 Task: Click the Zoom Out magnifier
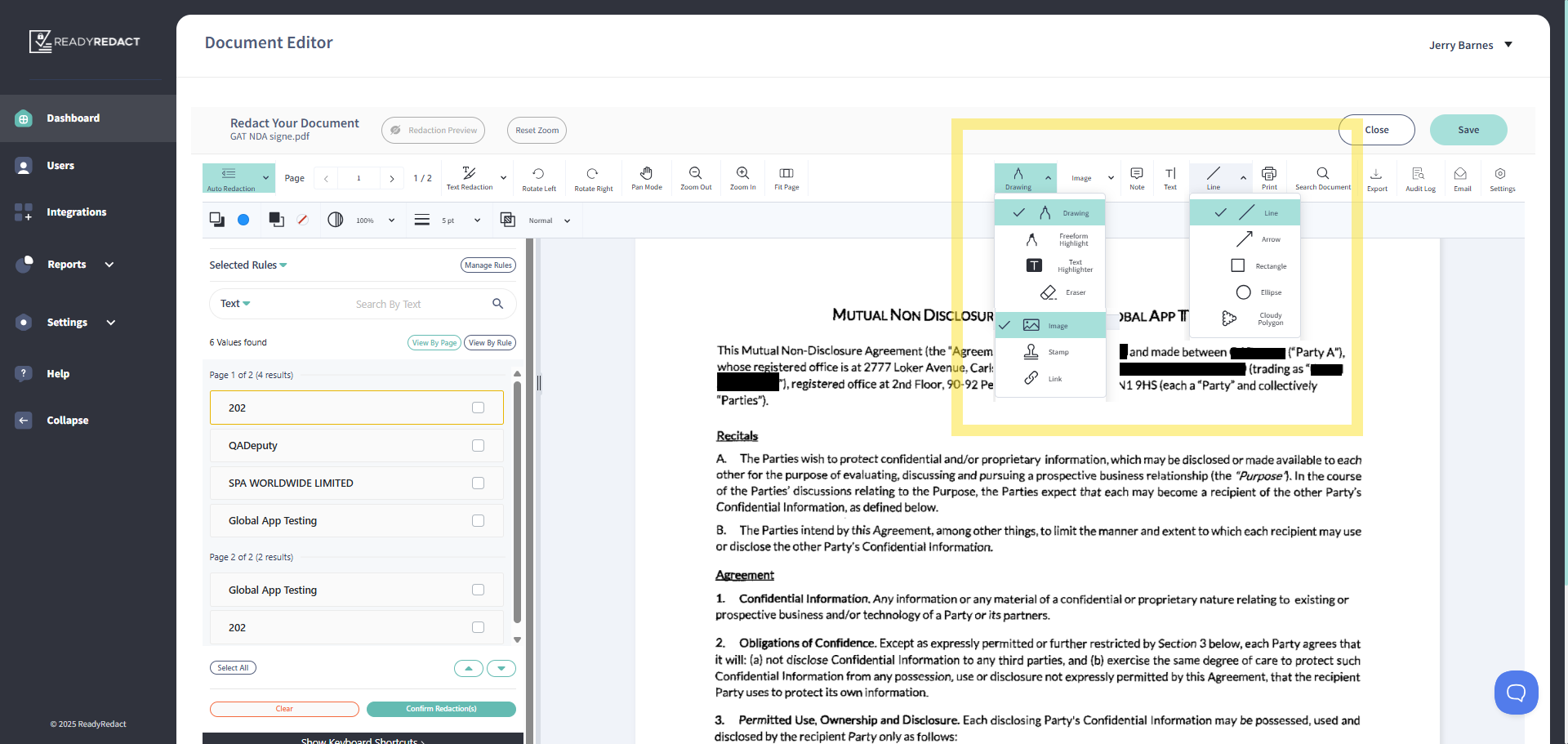pos(695,178)
